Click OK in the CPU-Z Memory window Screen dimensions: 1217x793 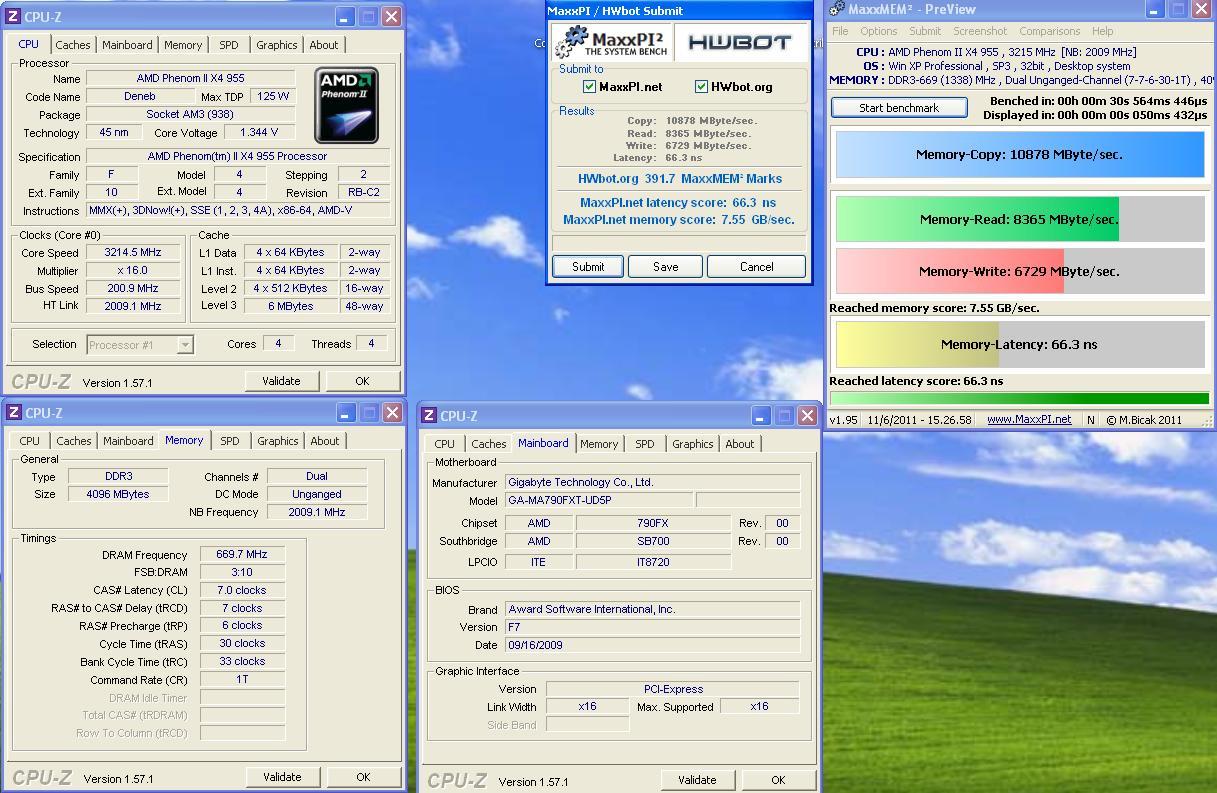[363, 777]
